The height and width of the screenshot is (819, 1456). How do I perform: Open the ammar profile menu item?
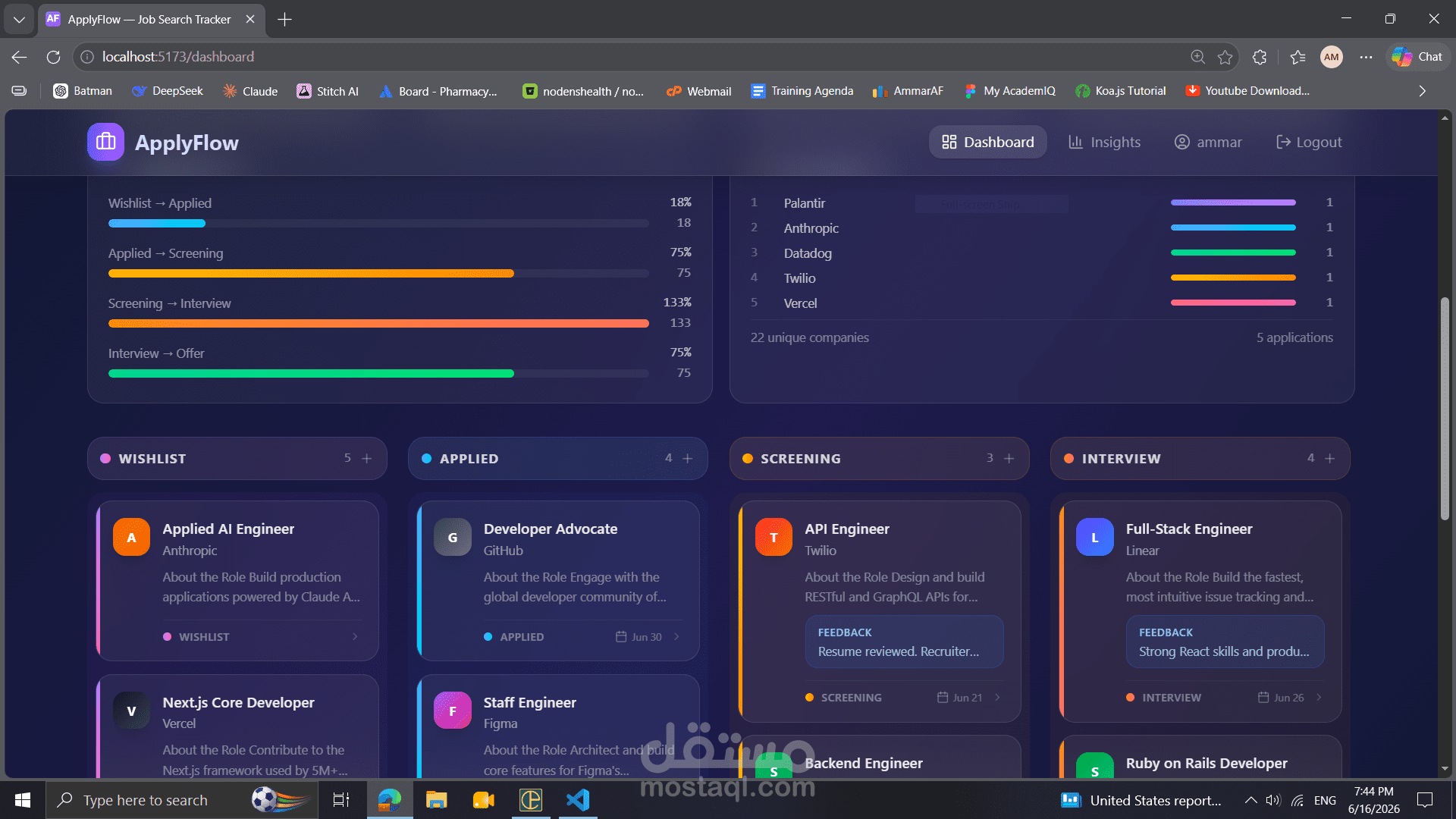(1208, 142)
